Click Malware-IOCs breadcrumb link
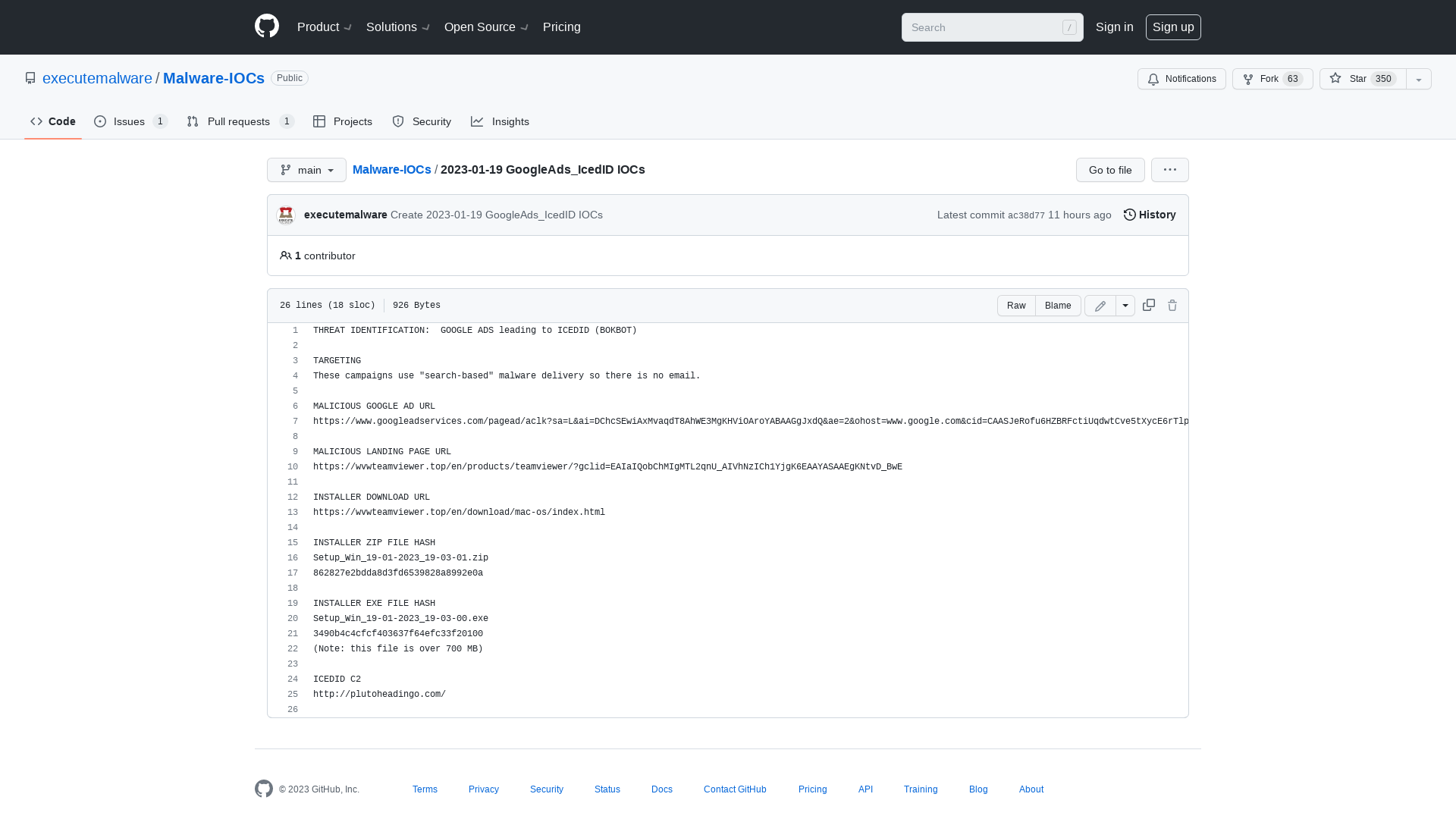This screenshot has height=819, width=1456. tap(392, 169)
